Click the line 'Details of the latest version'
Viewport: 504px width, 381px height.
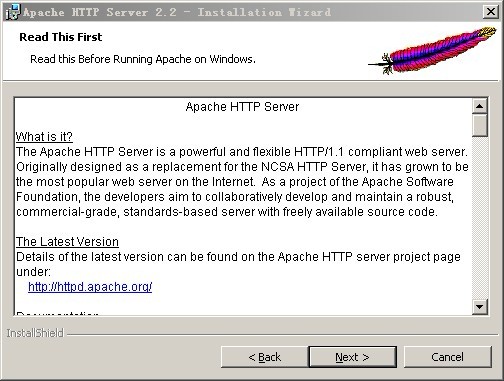[x=238, y=257]
